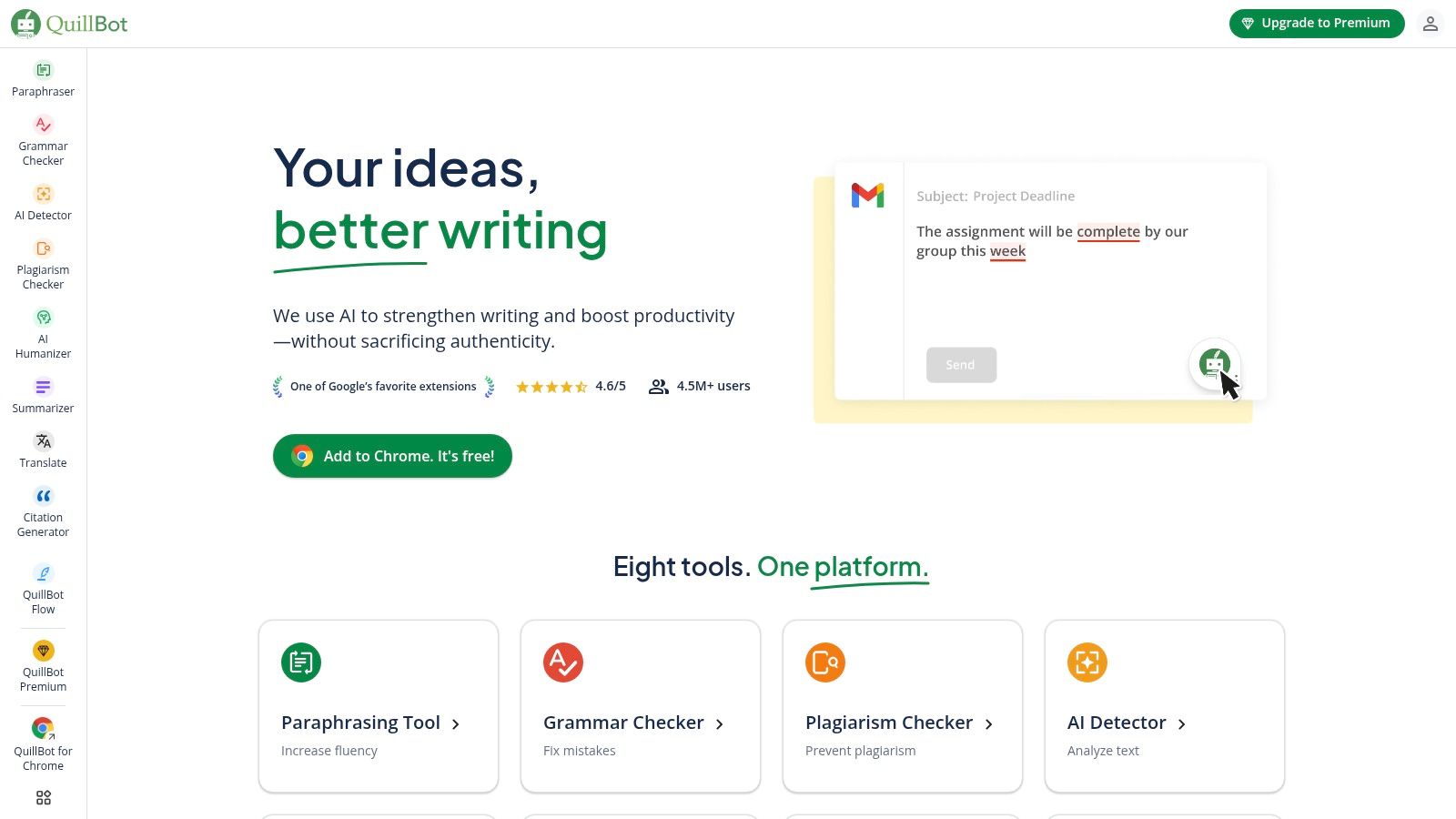
Task: Open the AI Detector card
Action: coord(1165,706)
